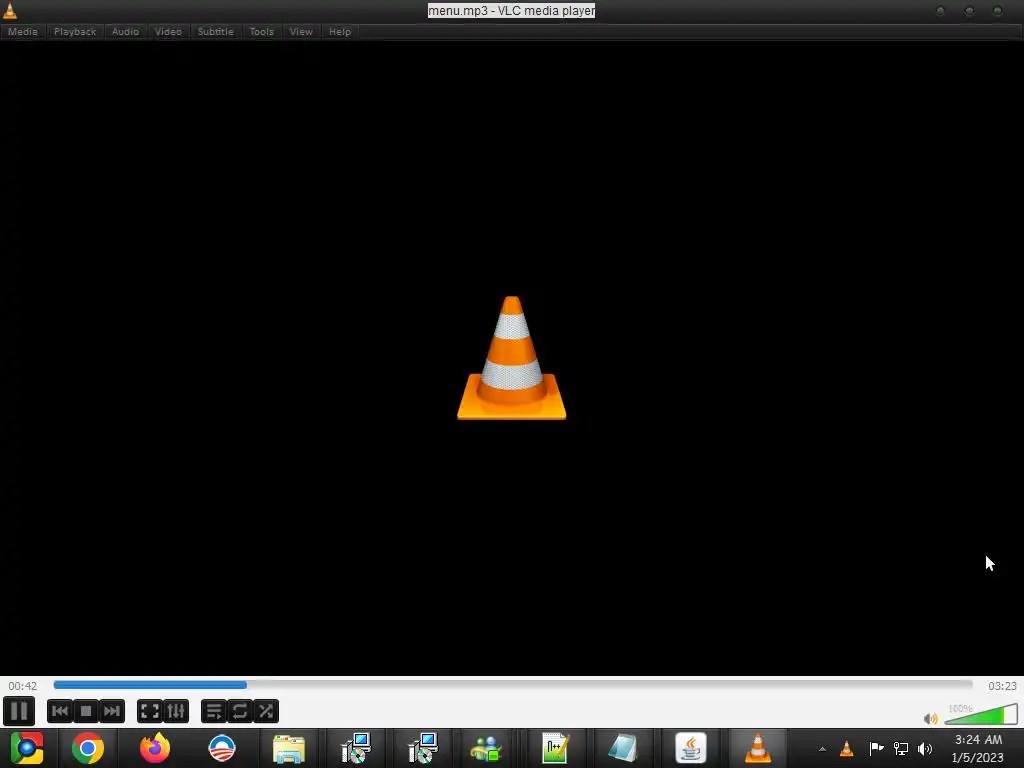The width and height of the screenshot is (1024, 768).
Task: Open the first installer icon in taskbar
Action: [356, 748]
